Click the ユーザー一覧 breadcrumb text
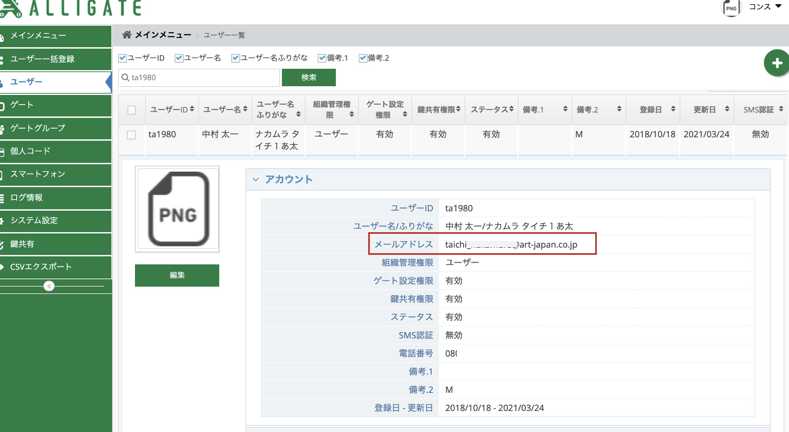Image resolution: width=789 pixels, height=432 pixels. (x=224, y=35)
